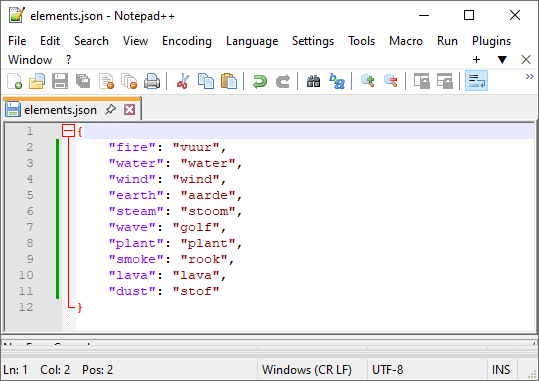Open a file using the Open folder icon
The width and height of the screenshot is (539, 381).
point(37,81)
